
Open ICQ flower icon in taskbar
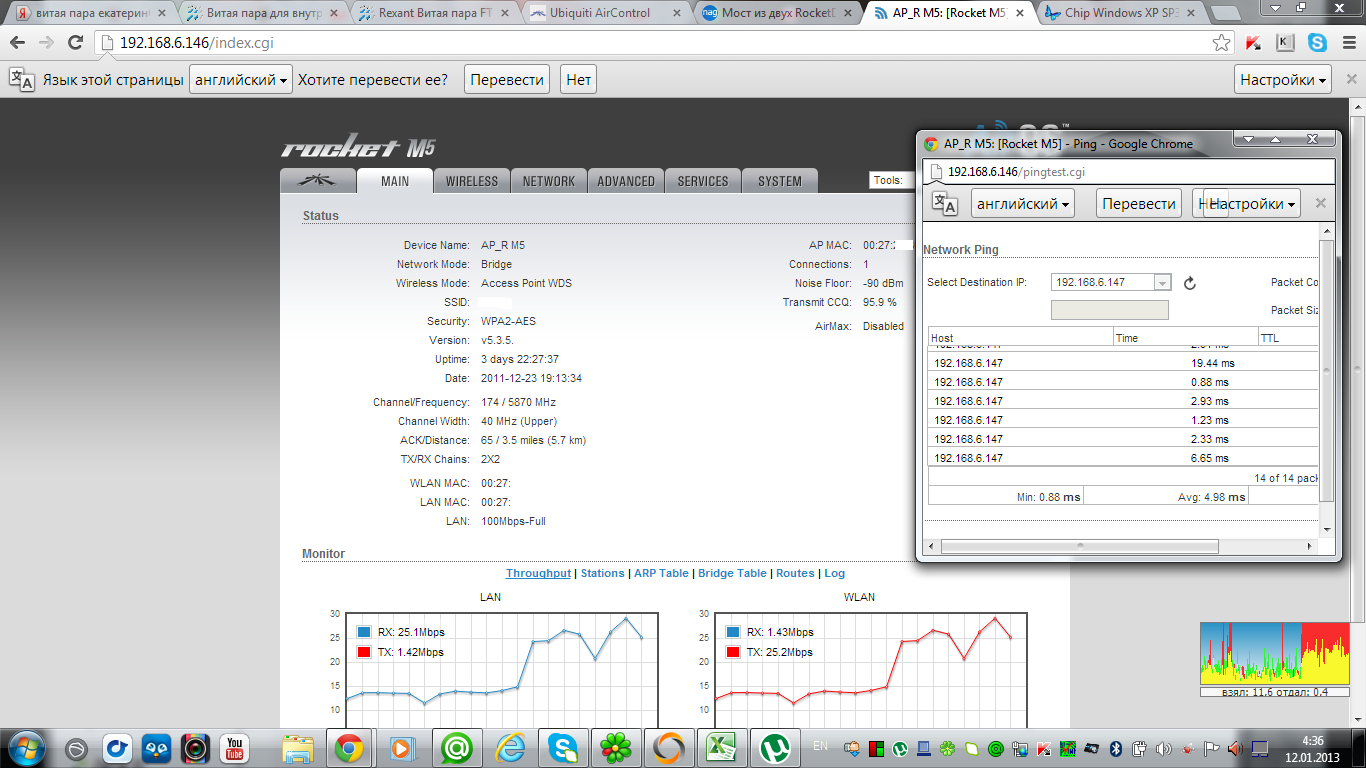click(x=614, y=747)
